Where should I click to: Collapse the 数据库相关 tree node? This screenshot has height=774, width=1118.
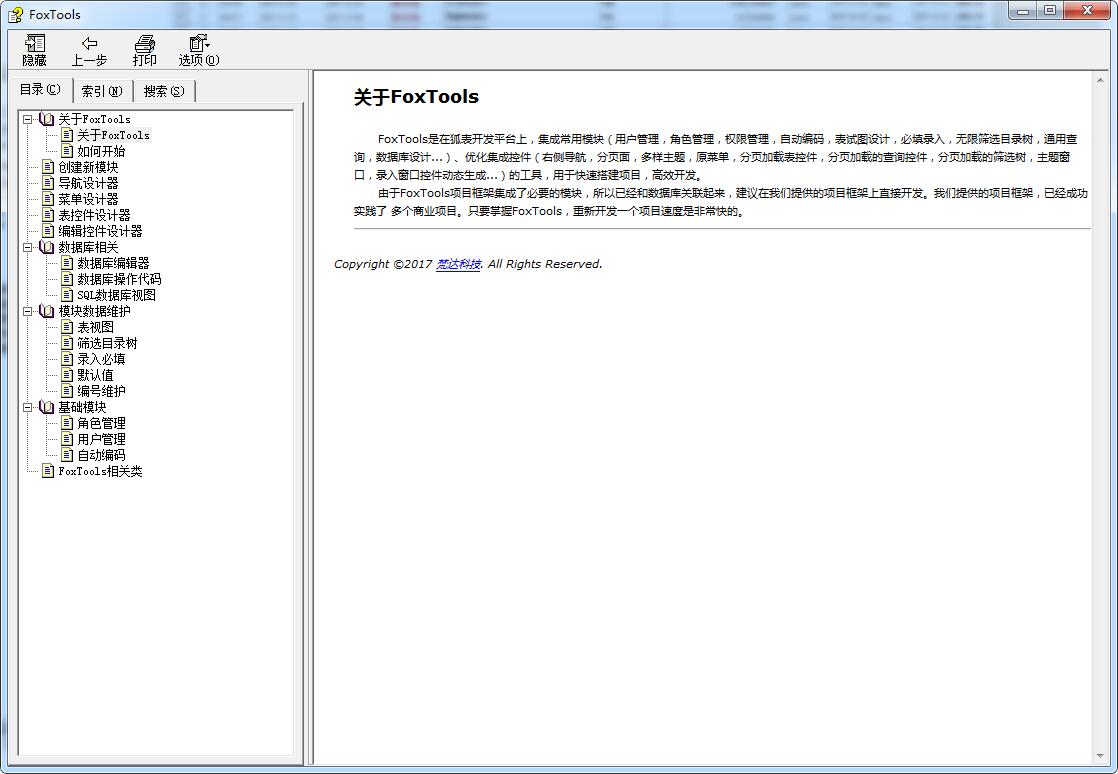28,247
